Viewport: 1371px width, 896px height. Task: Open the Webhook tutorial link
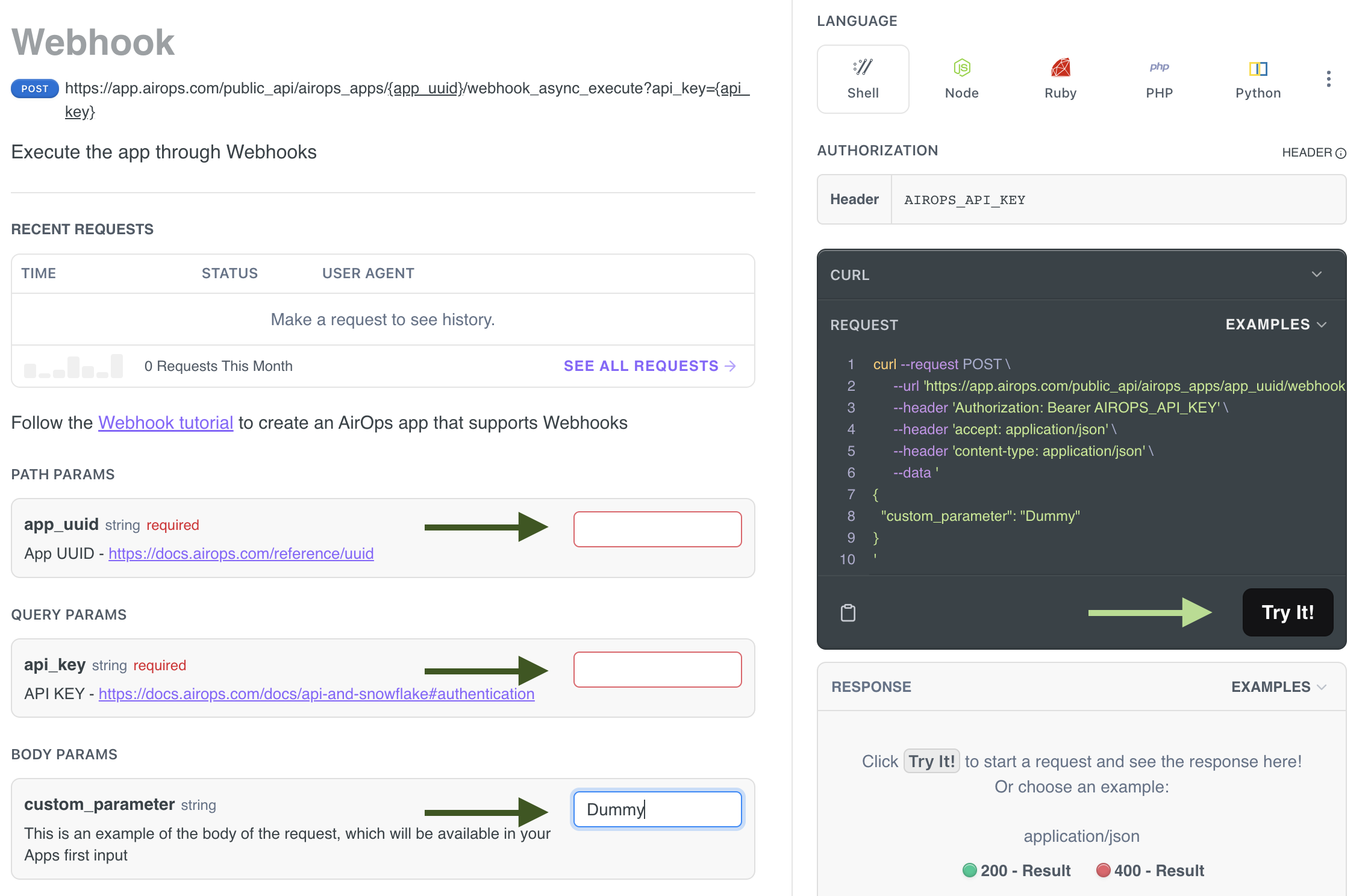[x=166, y=423]
